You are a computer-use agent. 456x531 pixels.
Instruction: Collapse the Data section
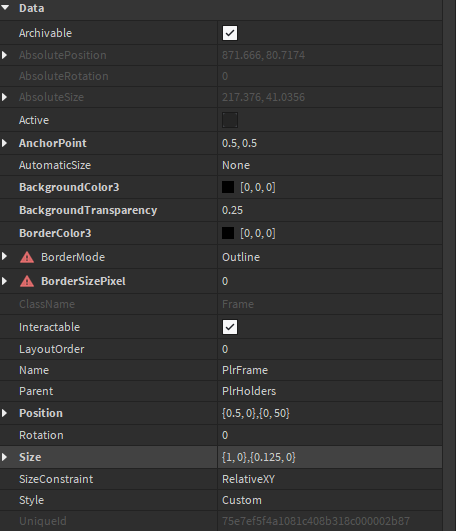(5, 7)
